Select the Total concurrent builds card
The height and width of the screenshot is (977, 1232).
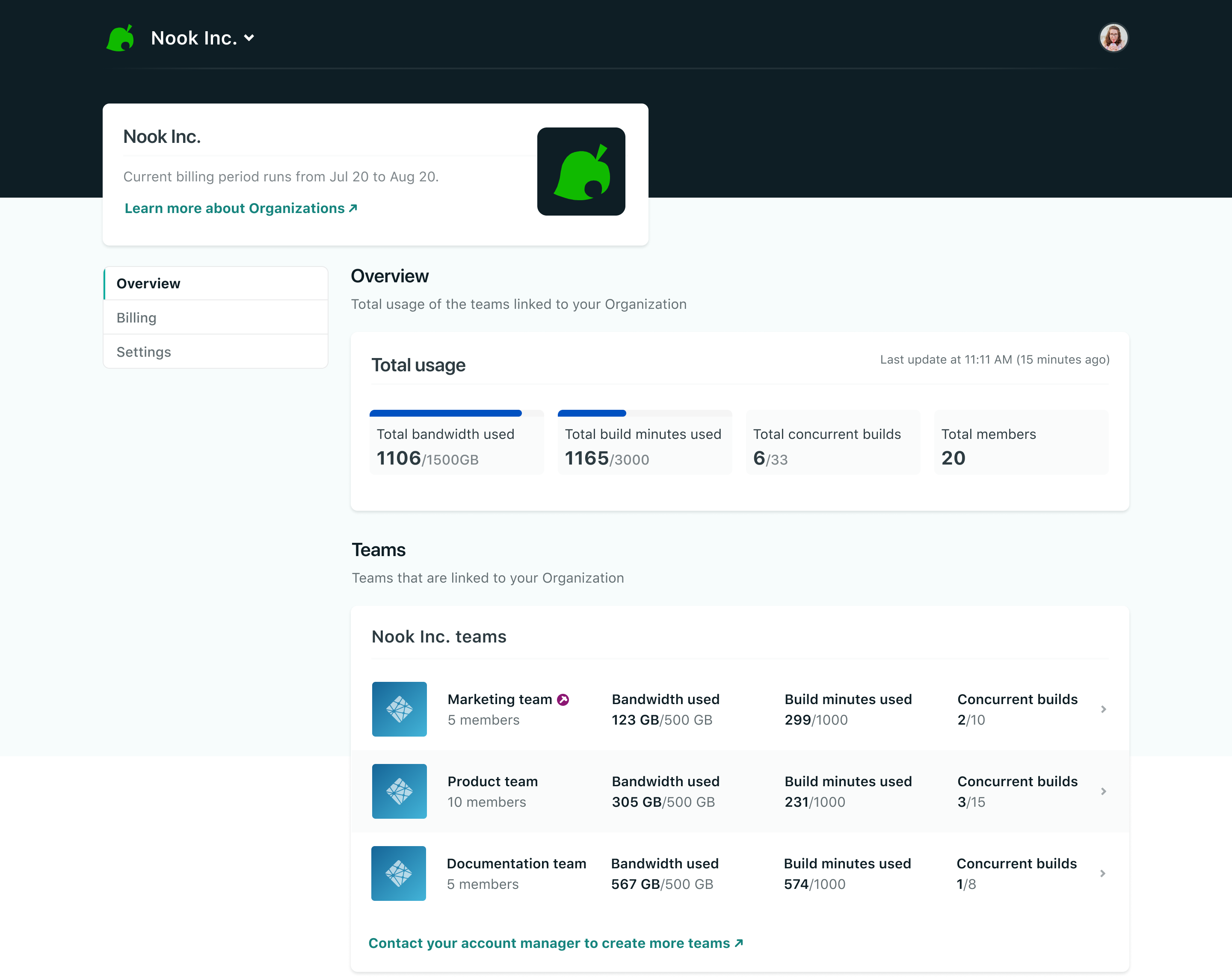832,443
